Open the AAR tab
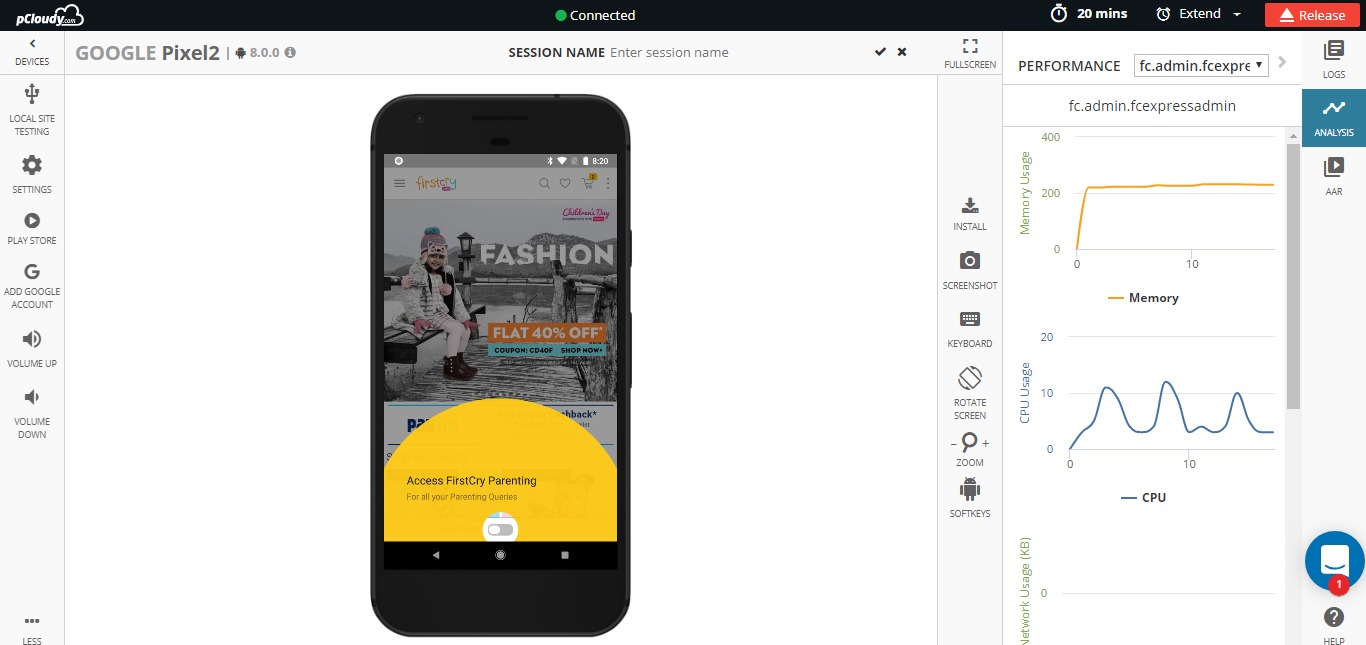 pyautogui.click(x=1334, y=176)
